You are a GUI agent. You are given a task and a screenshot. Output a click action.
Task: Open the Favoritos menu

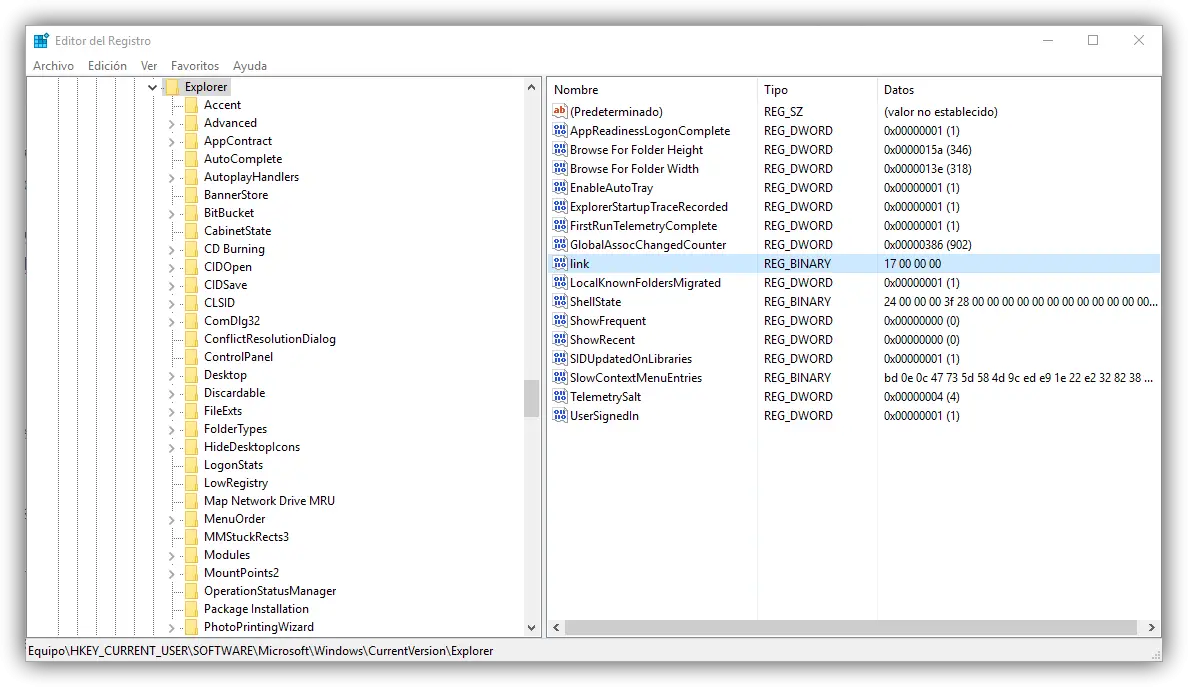(x=195, y=66)
